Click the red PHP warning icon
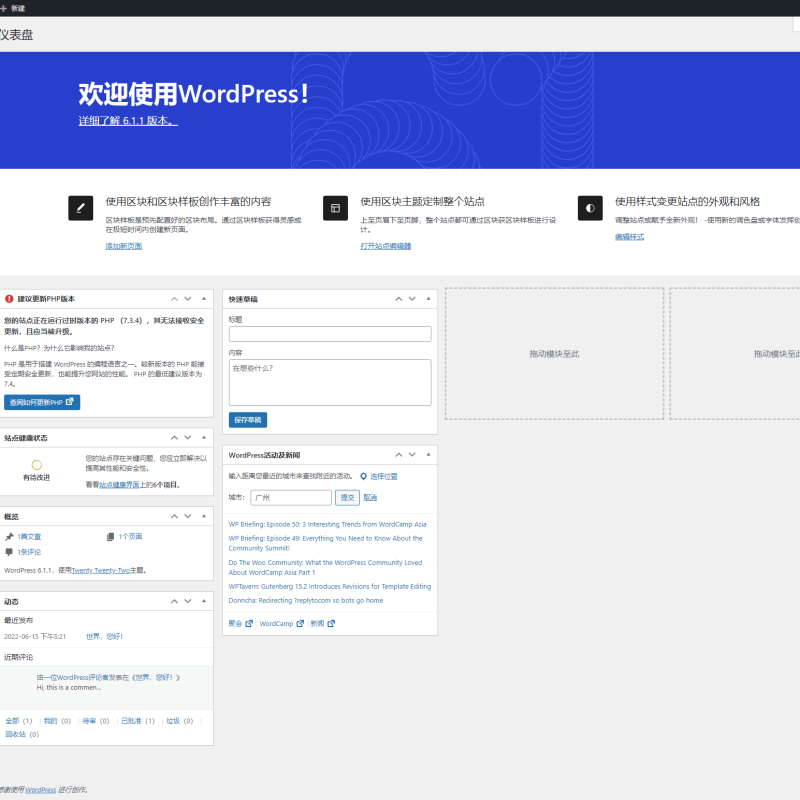This screenshot has width=800, height=800. [9, 299]
